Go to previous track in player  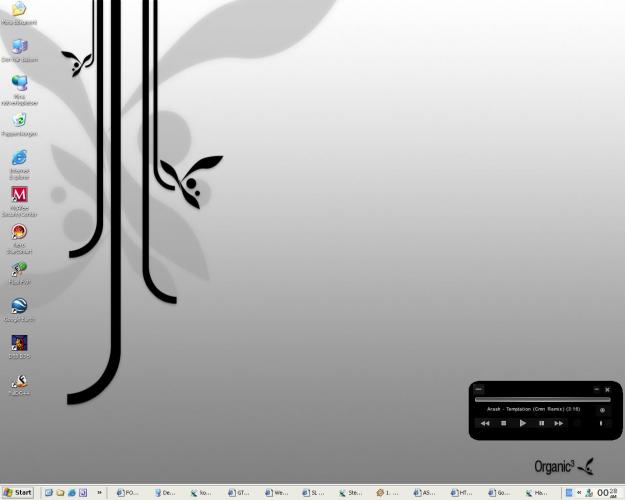click(x=485, y=423)
